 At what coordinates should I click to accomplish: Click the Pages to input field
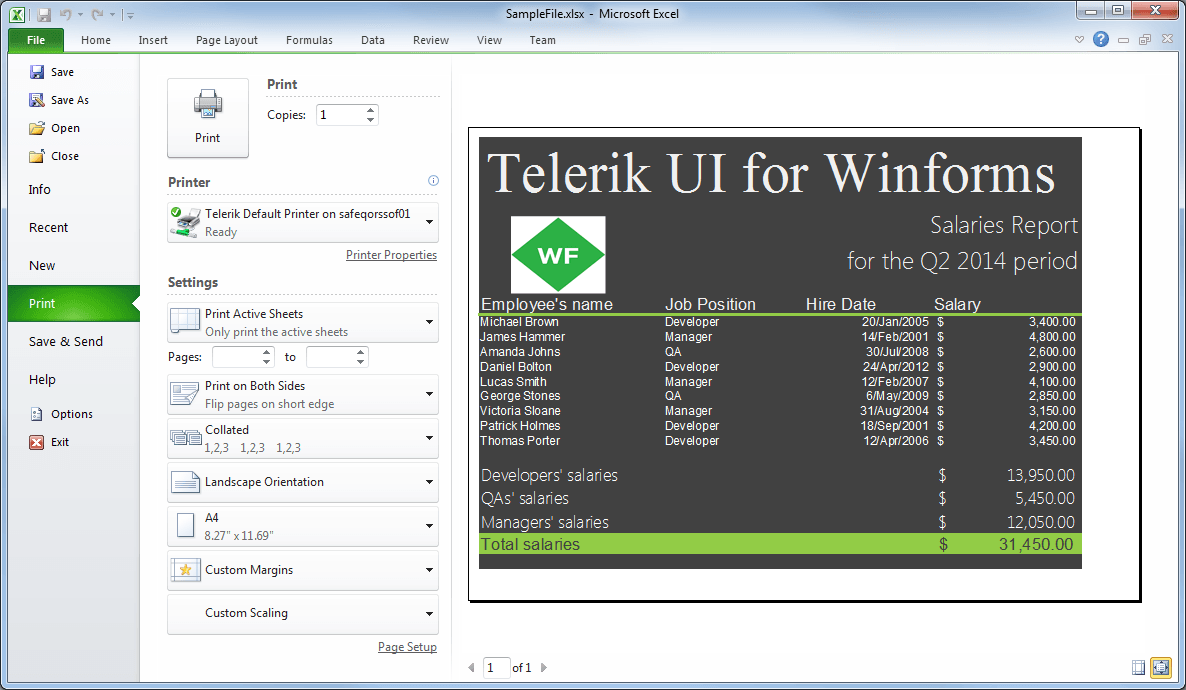click(x=331, y=357)
